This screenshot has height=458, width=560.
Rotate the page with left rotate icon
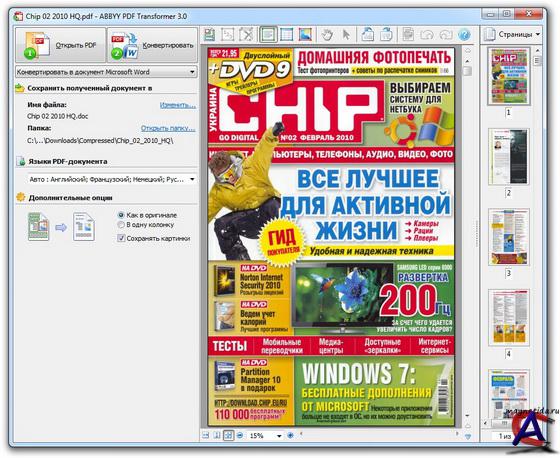368,35
